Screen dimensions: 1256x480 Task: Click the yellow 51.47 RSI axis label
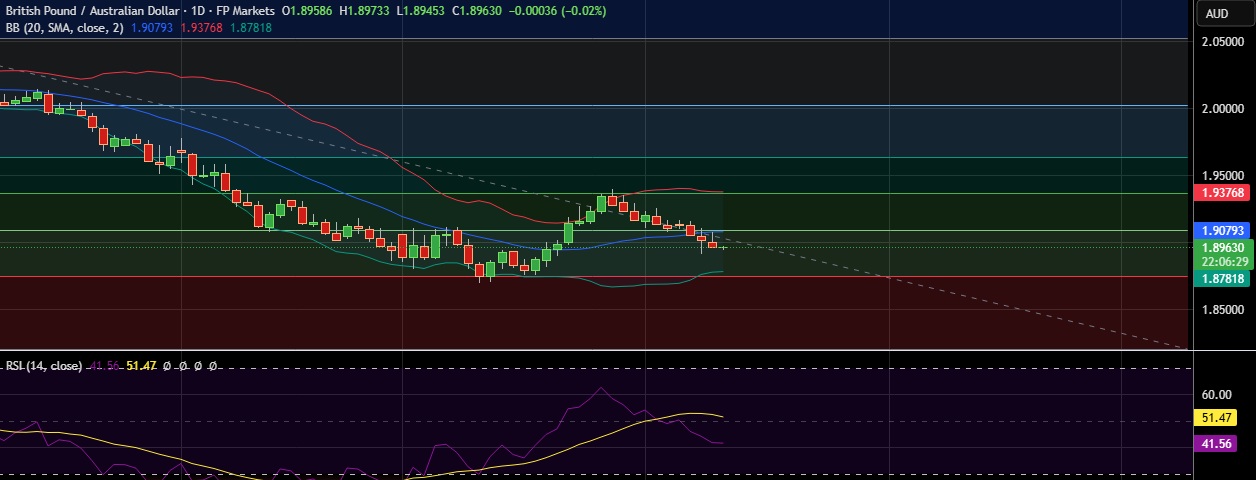1222,418
